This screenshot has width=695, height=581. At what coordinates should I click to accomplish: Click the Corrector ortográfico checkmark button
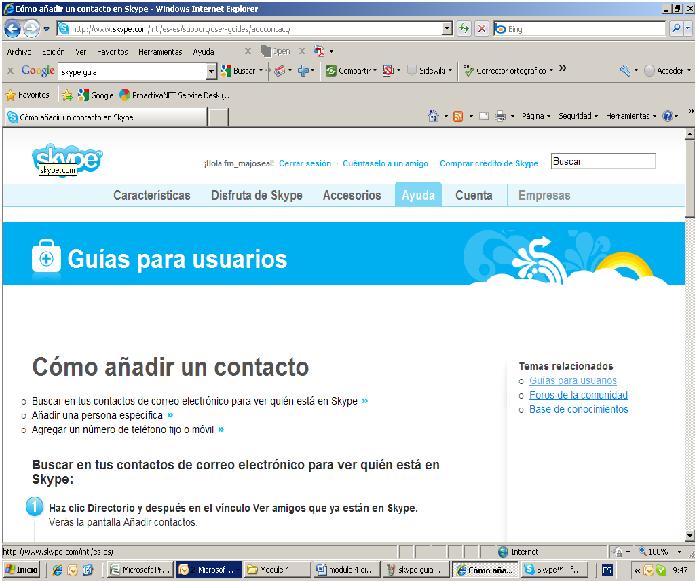[505, 70]
